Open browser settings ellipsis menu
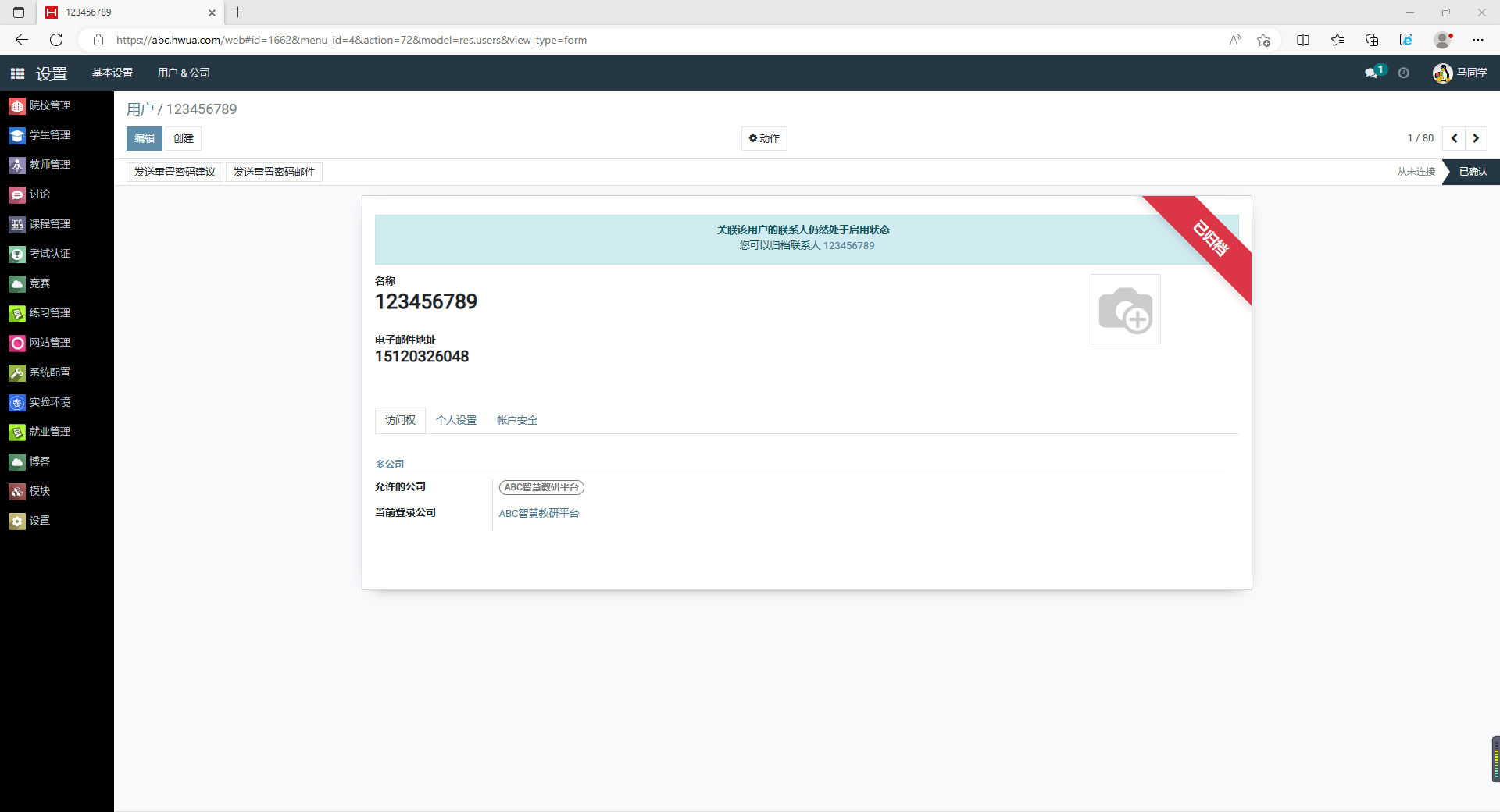Viewport: 1500px width, 812px height. coord(1478,40)
